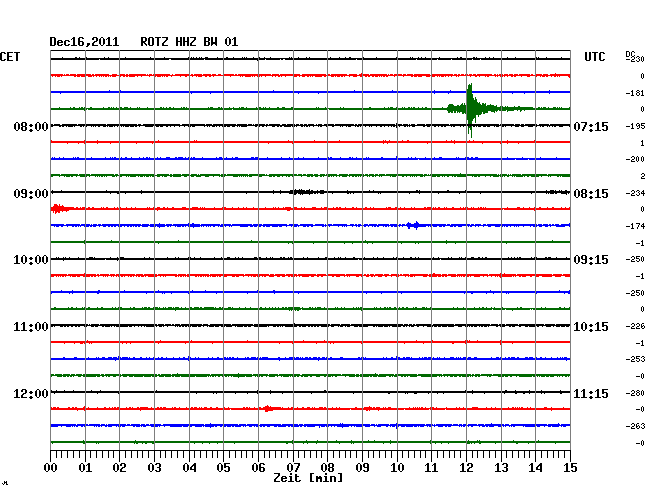This screenshot has height=494, width=650.
Task: Click the 09:15 UTC time label
Action: point(591,260)
